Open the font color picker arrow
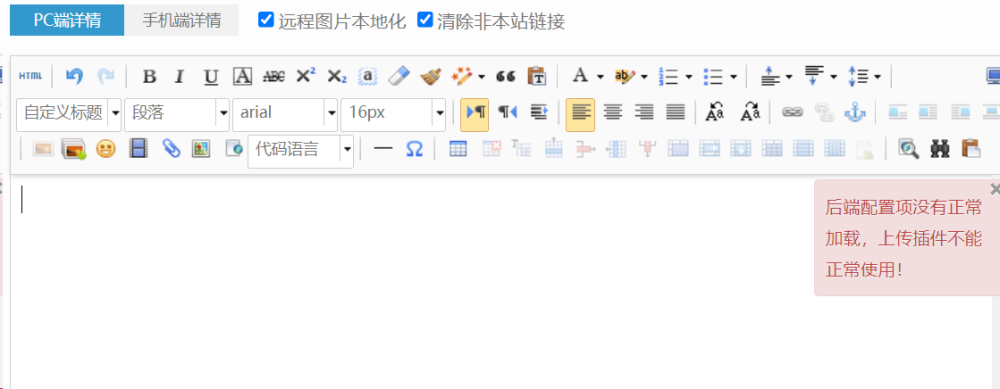Image resolution: width=1000 pixels, height=389 pixels. [600, 77]
